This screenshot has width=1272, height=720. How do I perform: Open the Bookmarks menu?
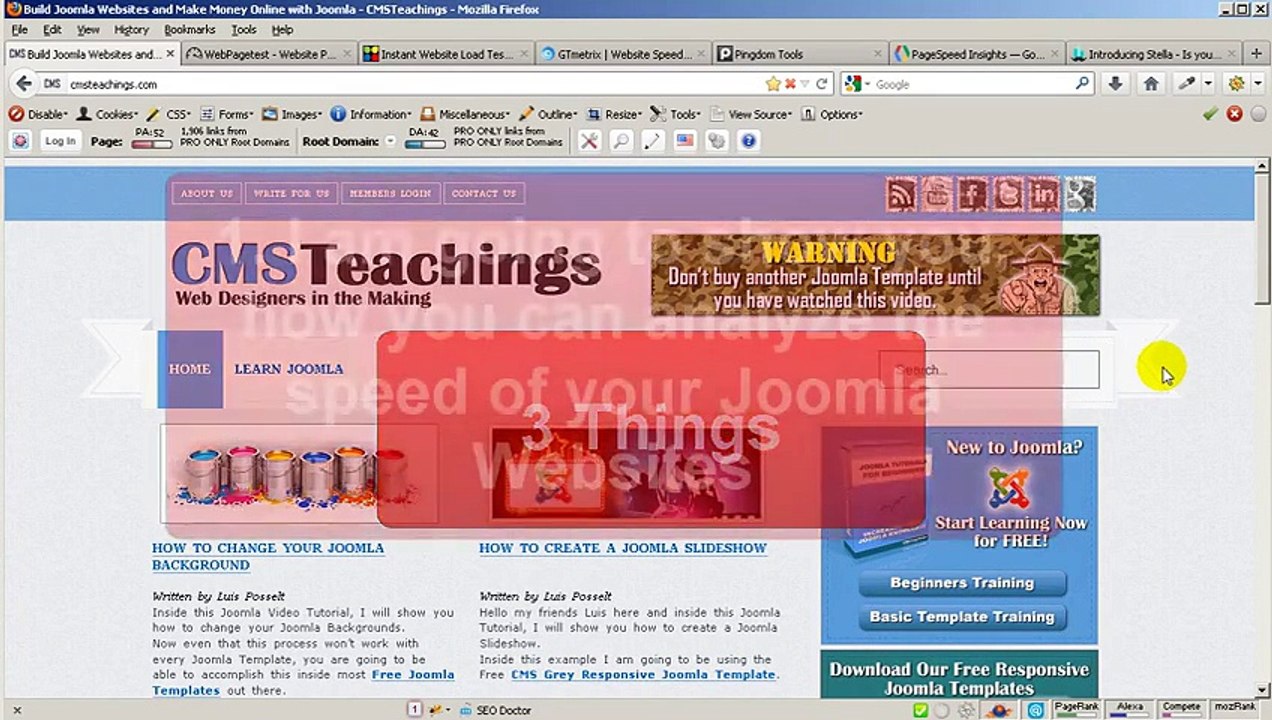click(189, 30)
